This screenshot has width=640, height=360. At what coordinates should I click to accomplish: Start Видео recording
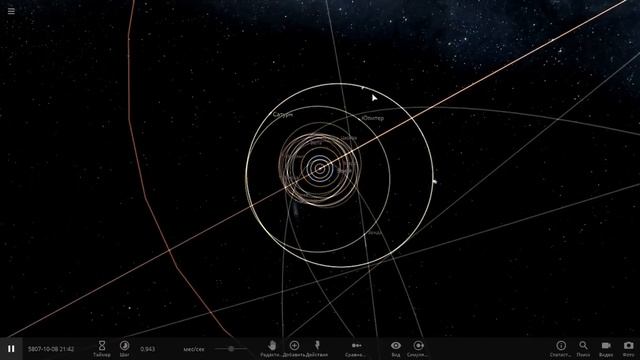click(606, 349)
